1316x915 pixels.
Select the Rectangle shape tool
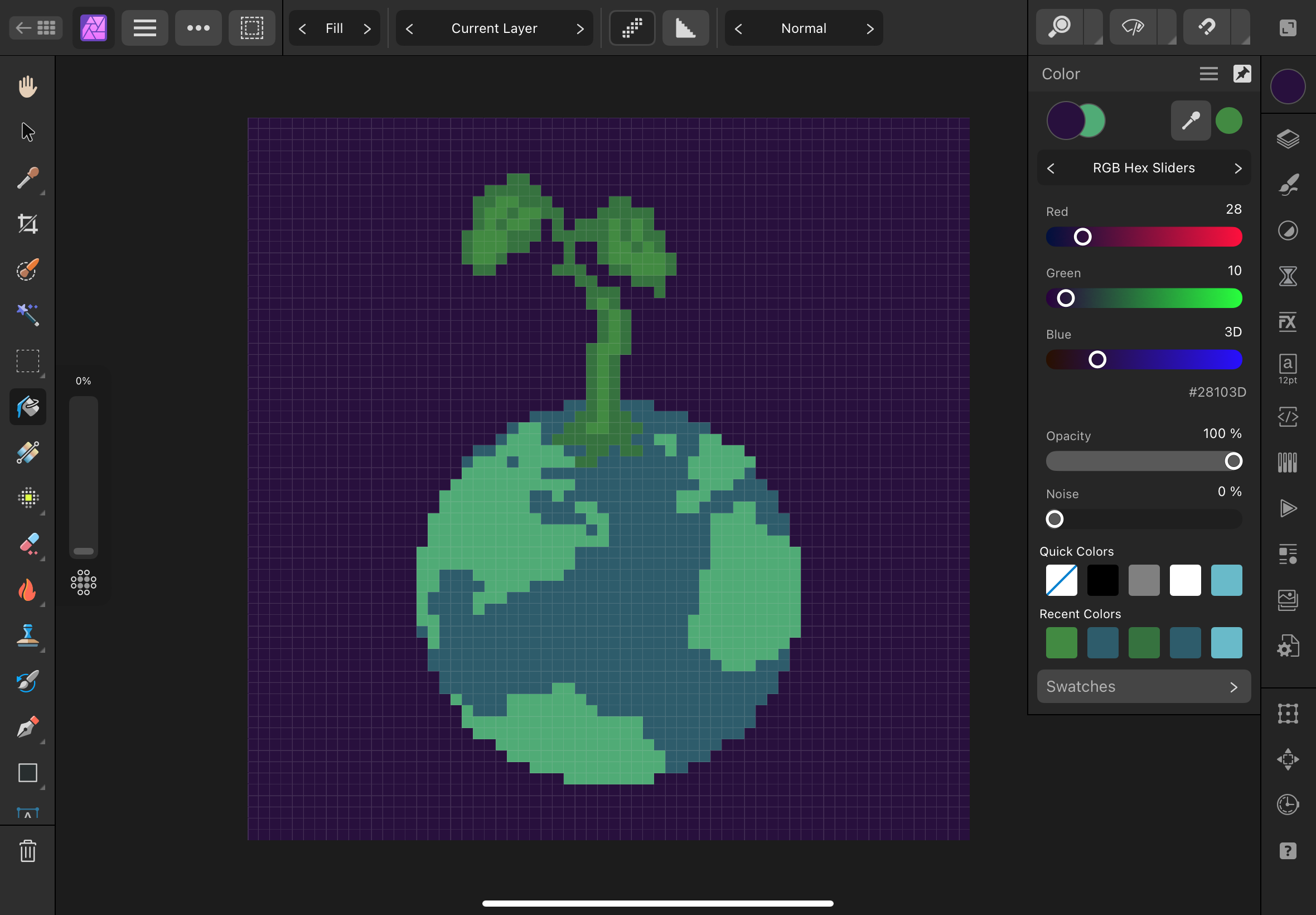(27, 773)
